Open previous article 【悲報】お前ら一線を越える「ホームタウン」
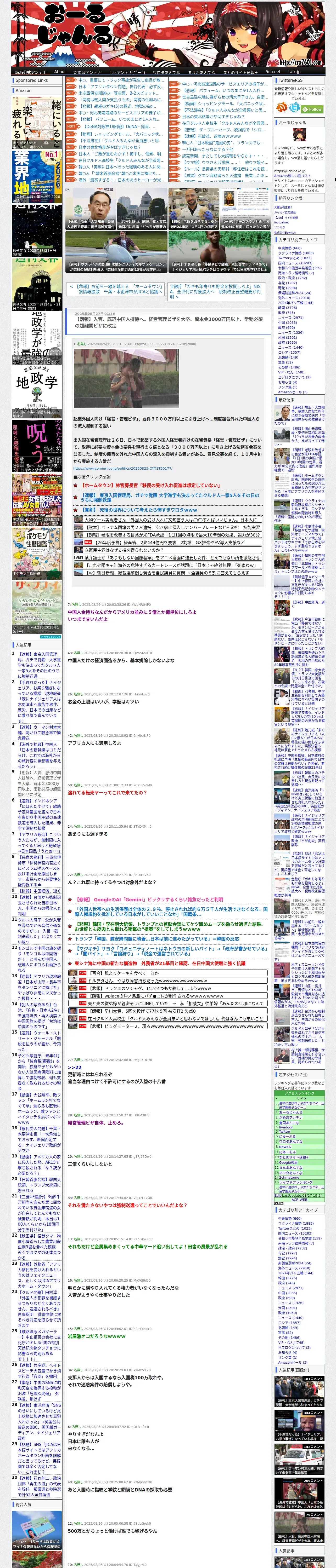Screen dimensions: 336x1568 click(116, 289)
